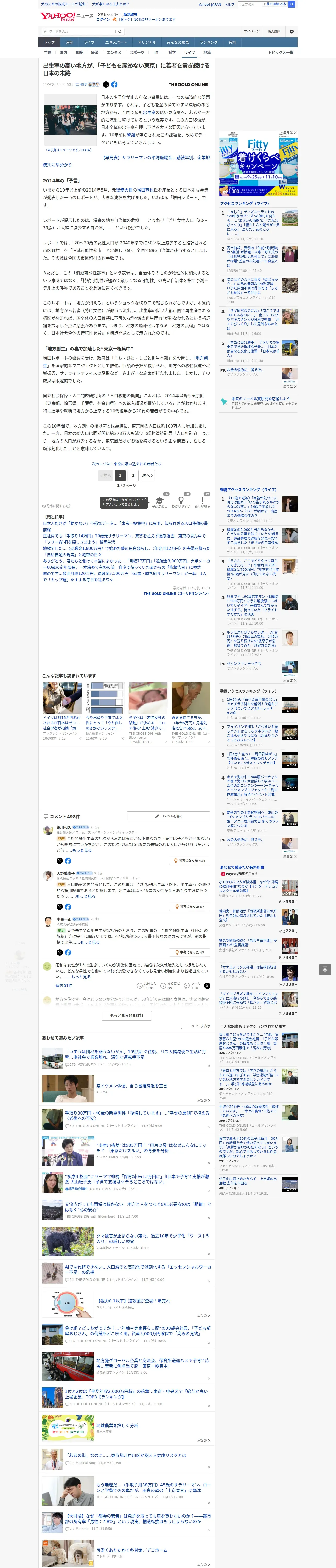The image size is (336, 1568).
Task: Open the 498 comments count icon under the title
Action: (81, 85)
